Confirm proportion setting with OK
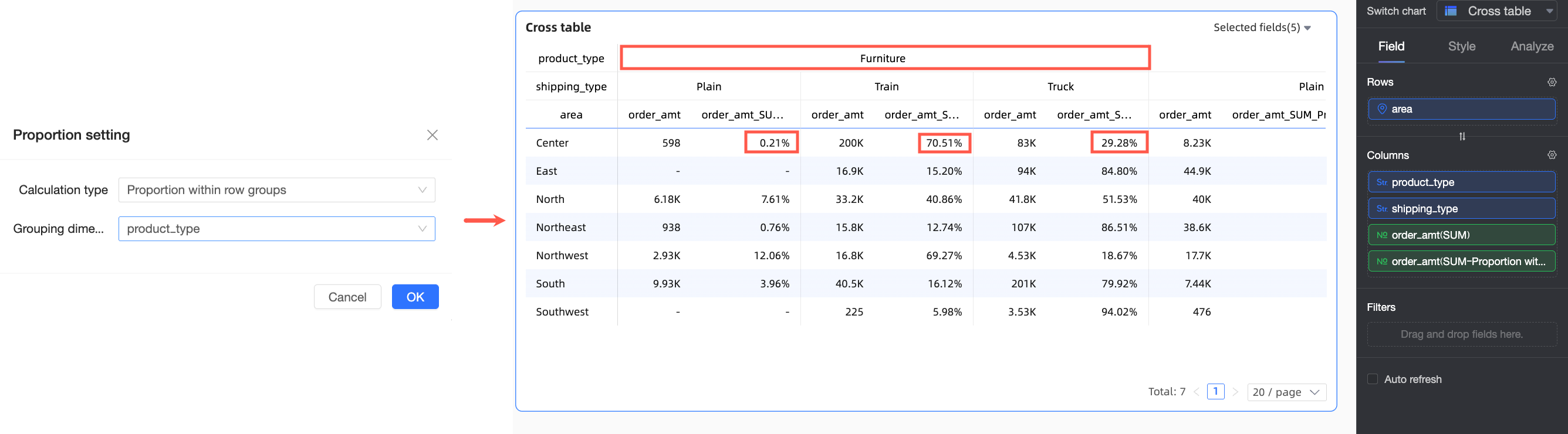 click(x=415, y=297)
